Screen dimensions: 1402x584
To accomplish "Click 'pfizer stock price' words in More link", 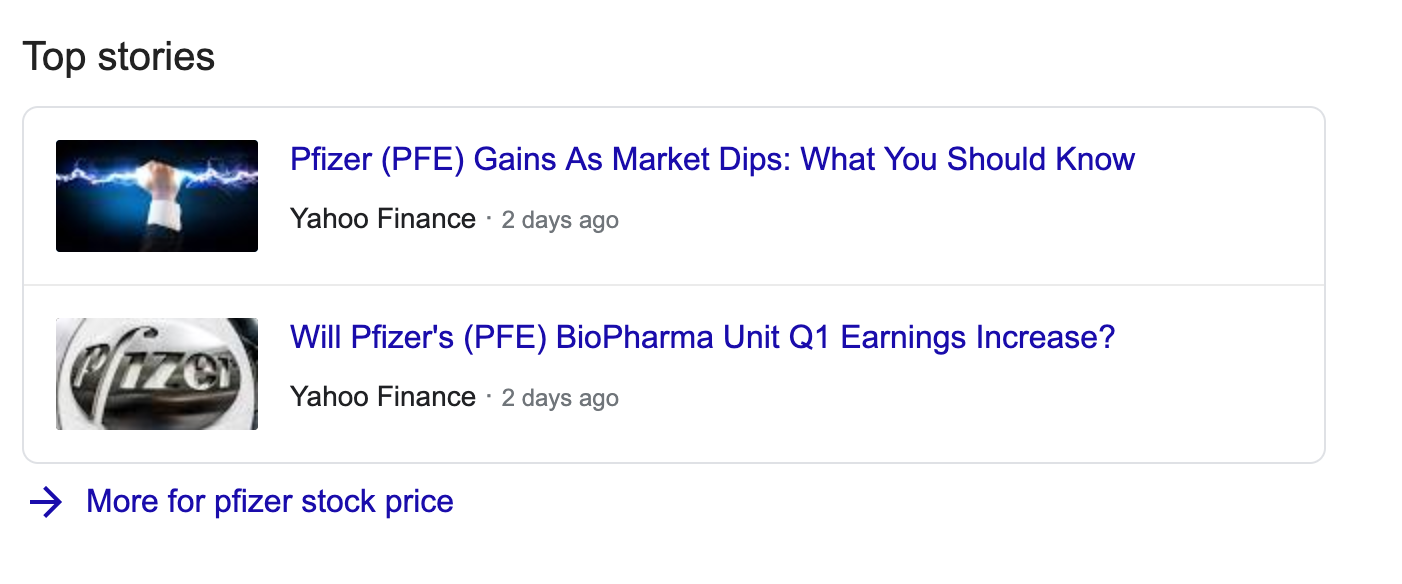I will [334, 501].
